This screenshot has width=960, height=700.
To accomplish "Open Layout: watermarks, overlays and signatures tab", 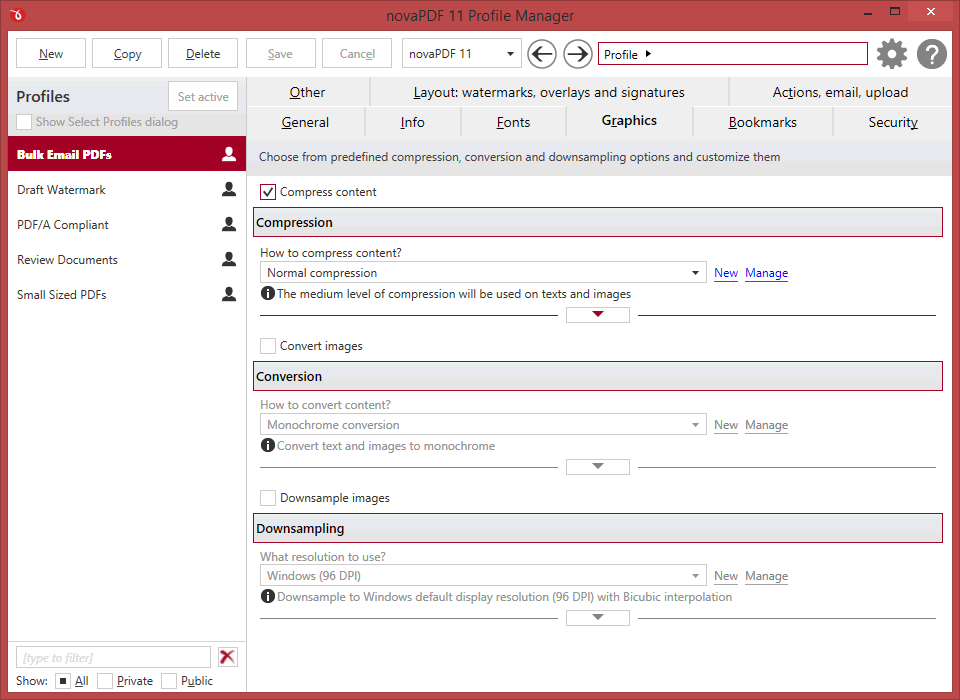I will (x=549, y=92).
